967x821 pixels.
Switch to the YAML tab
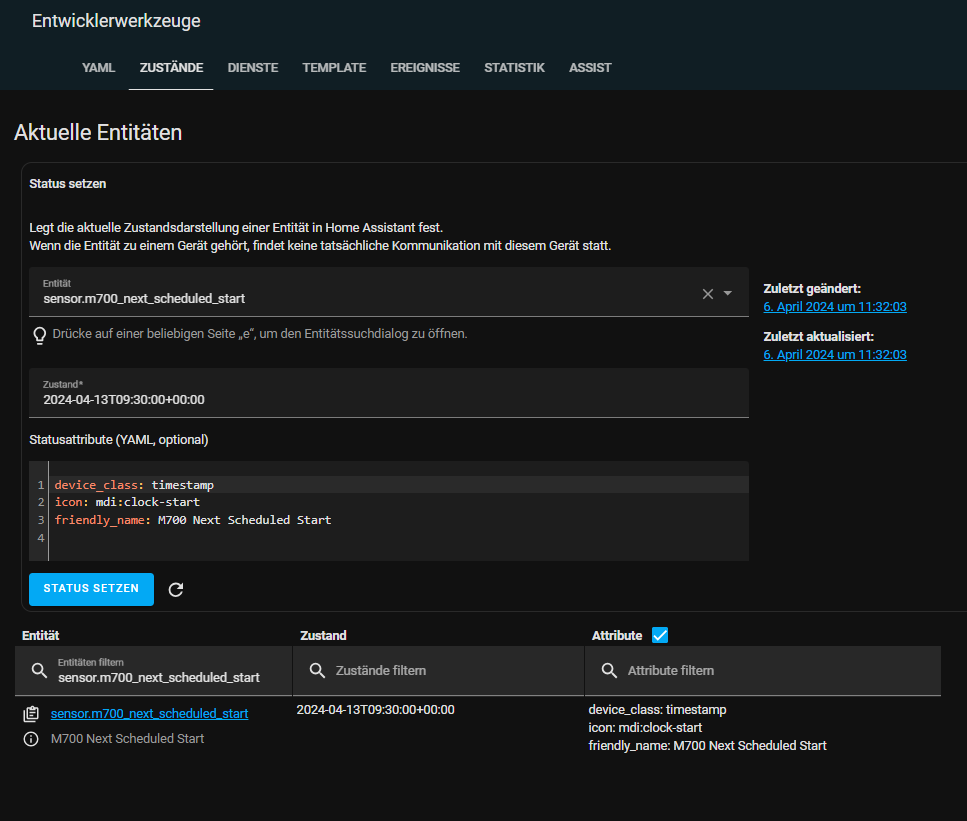point(98,67)
